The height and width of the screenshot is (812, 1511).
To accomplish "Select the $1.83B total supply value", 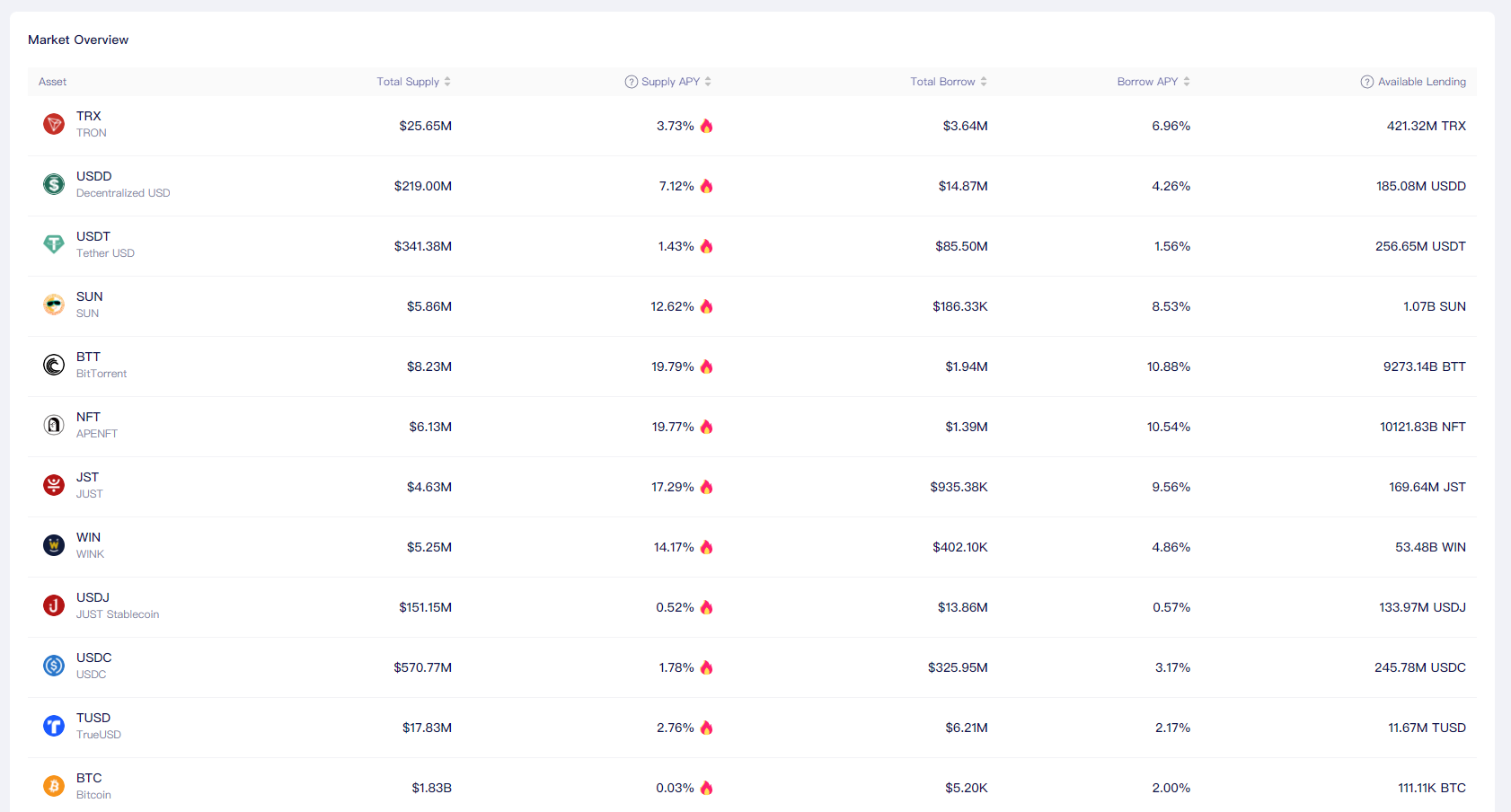I will point(432,788).
